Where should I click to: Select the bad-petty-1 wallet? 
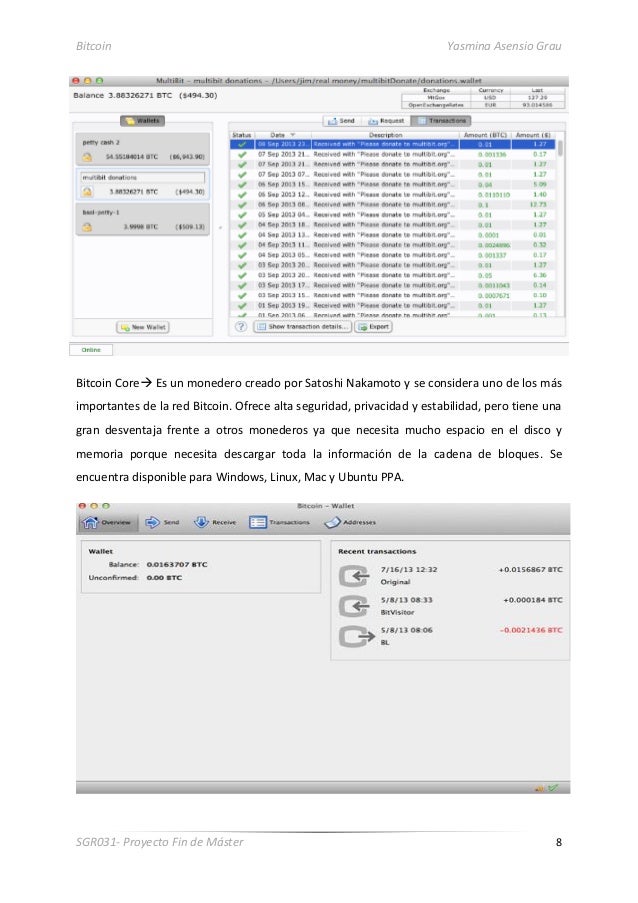[x=142, y=219]
